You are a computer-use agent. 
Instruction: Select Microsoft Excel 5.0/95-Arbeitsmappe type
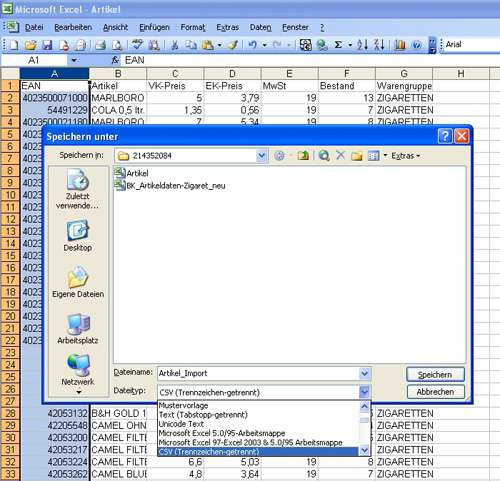click(258, 433)
